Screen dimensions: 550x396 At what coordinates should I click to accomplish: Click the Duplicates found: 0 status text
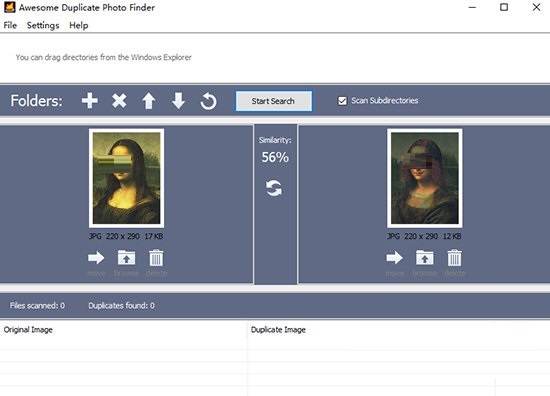coord(121,306)
